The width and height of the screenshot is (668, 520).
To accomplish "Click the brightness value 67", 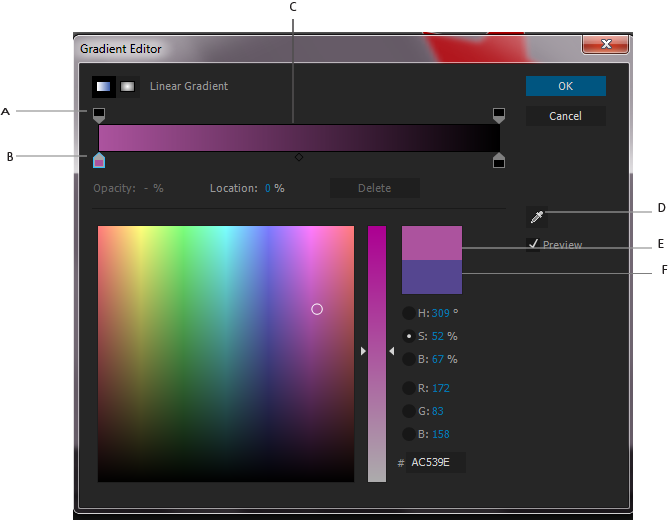I will [438, 359].
